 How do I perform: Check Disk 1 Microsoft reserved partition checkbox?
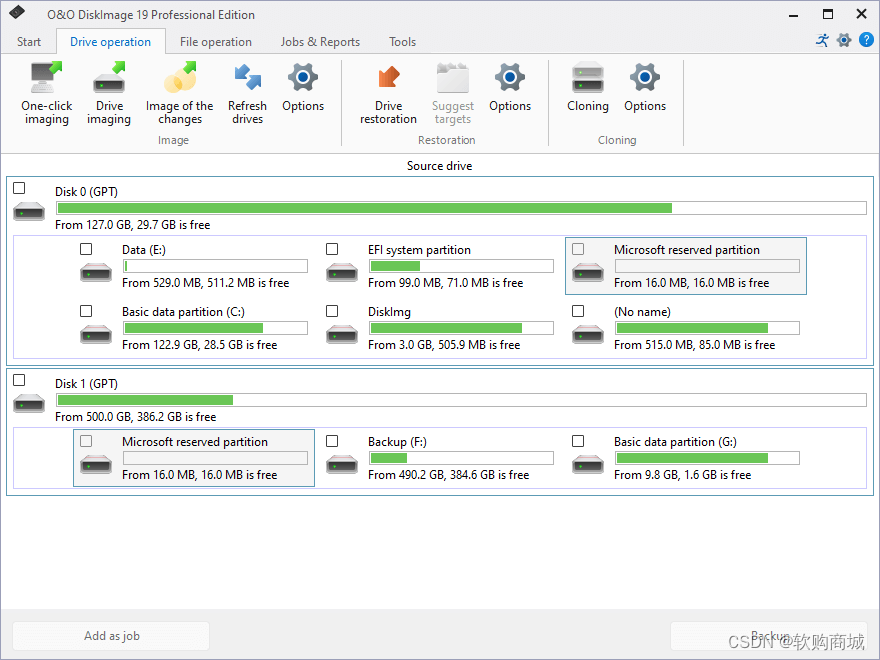coord(86,441)
